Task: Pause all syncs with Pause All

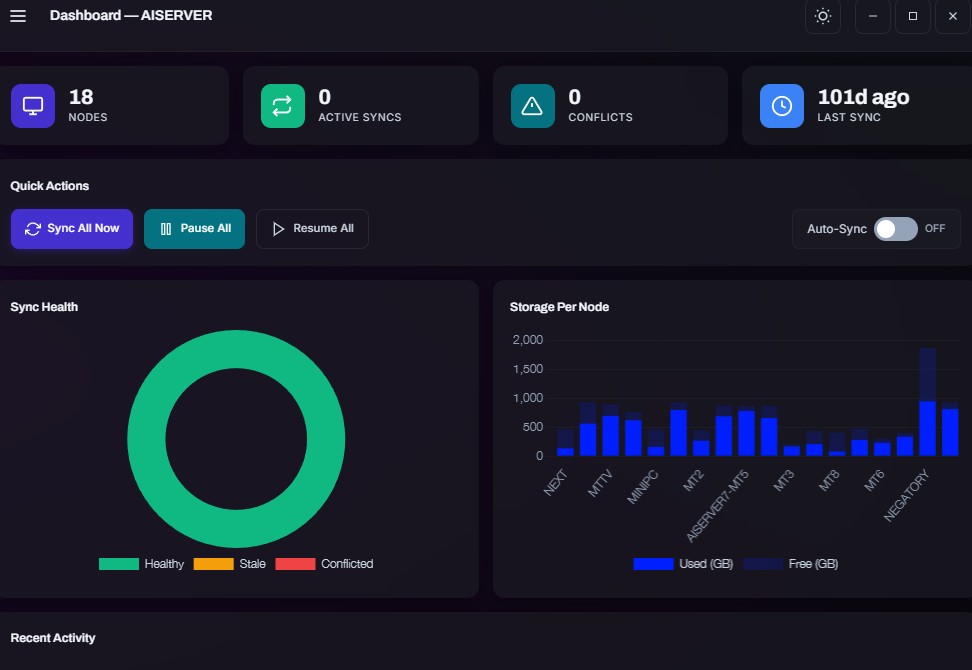Action: click(194, 229)
